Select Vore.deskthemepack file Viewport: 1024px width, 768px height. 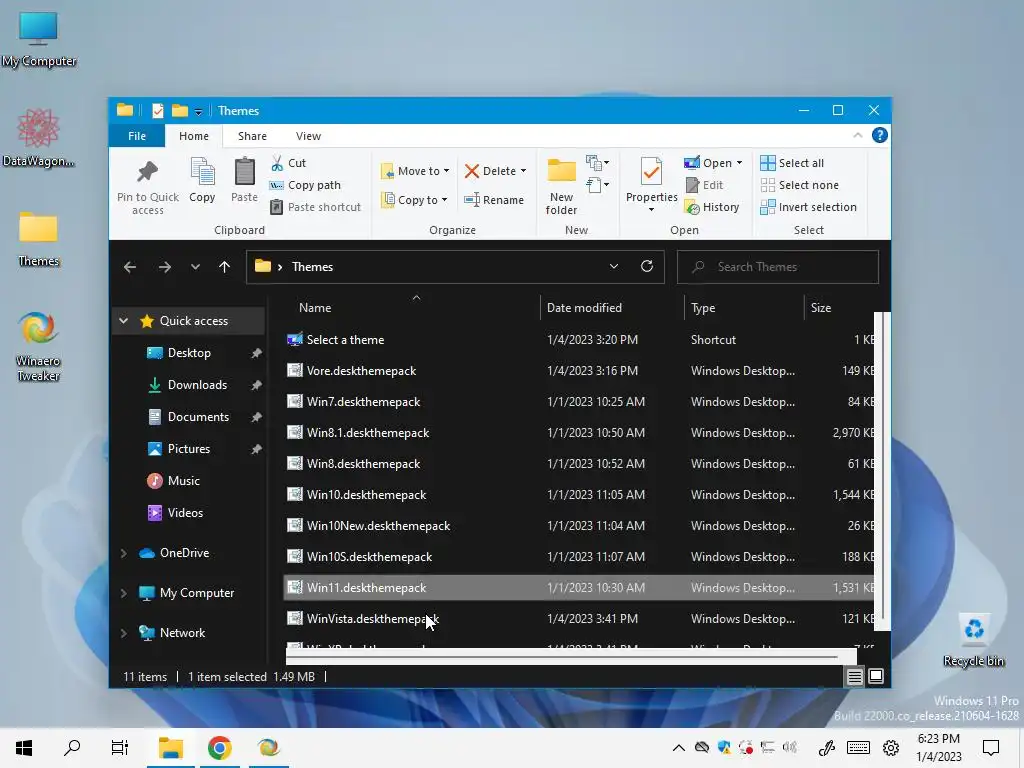tap(579, 371)
